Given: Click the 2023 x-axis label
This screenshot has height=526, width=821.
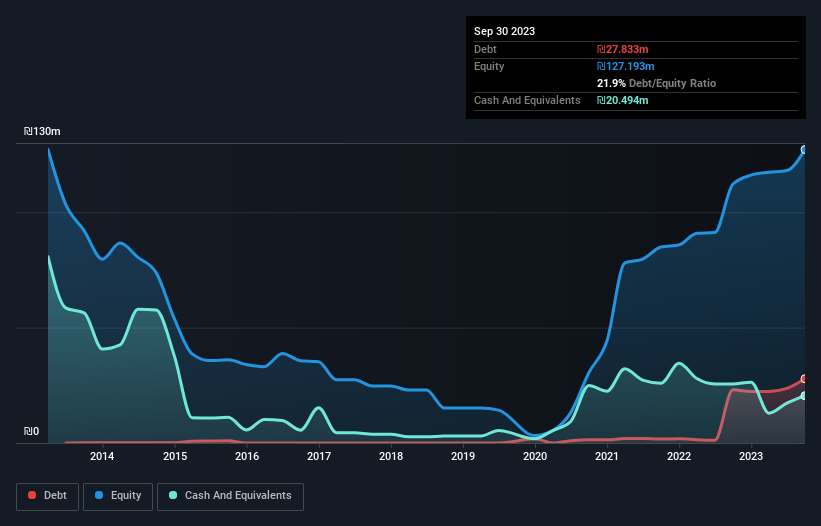Looking at the screenshot, I should [751, 456].
